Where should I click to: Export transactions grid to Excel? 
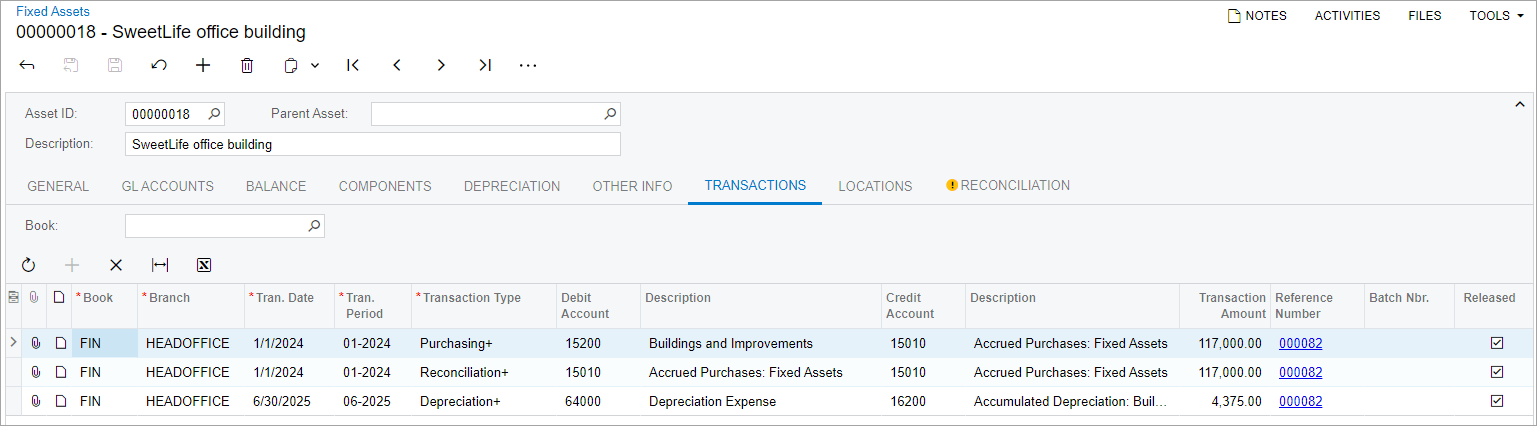tap(204, 265)
